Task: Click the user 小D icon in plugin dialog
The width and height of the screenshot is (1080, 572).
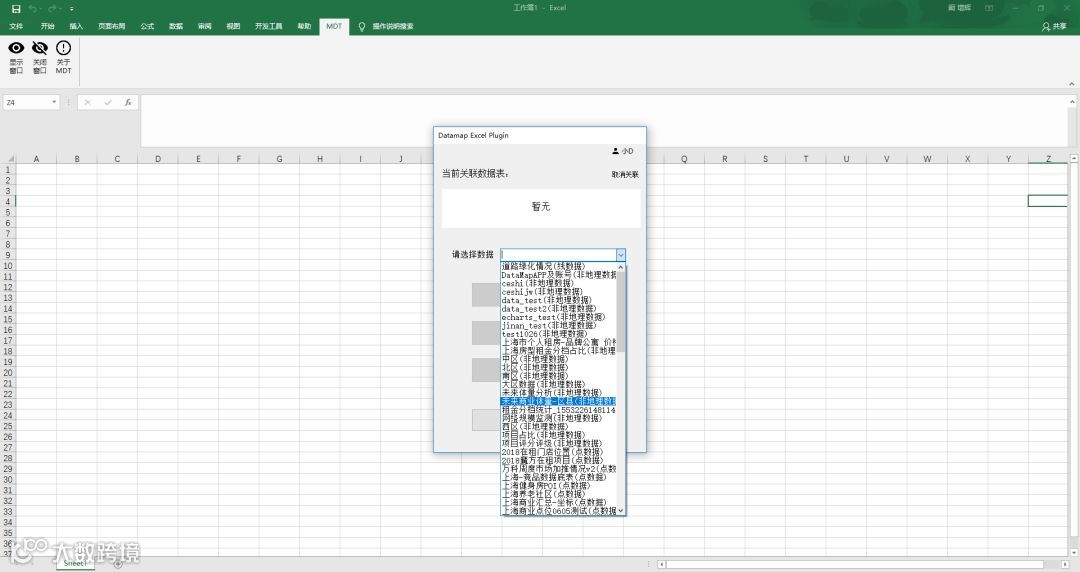Action: [x=615, y=151]
